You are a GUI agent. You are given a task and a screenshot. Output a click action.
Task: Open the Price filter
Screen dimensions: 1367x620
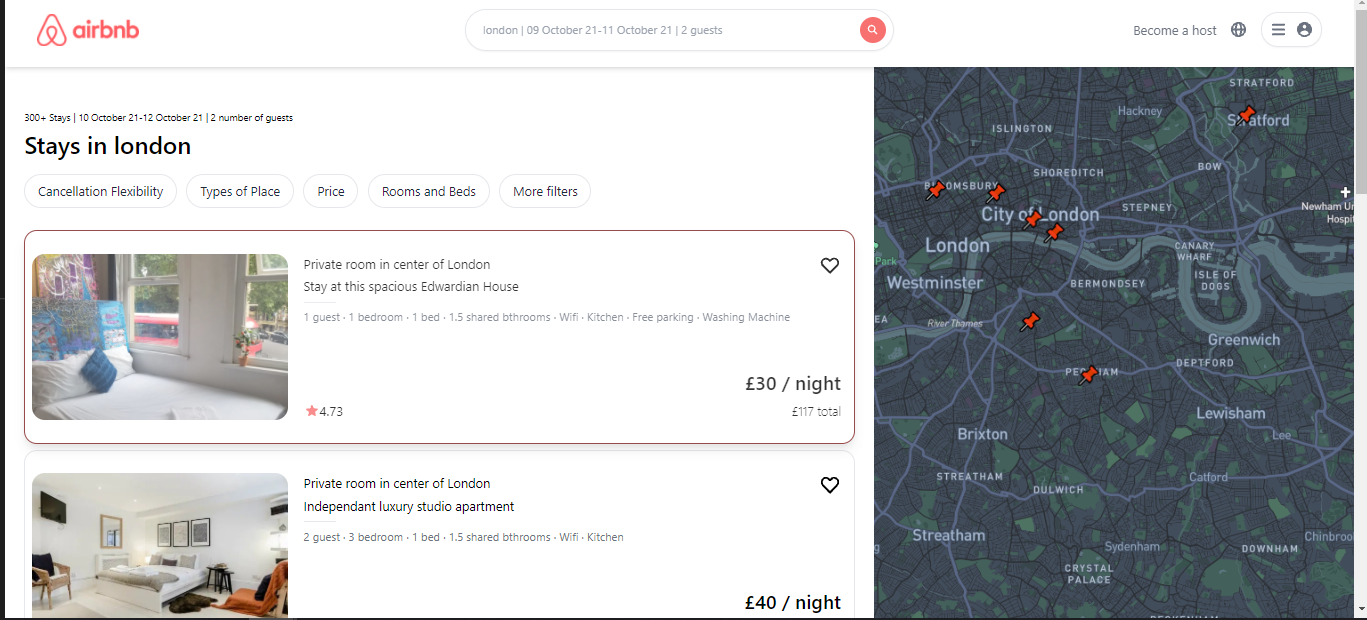click(x=330, y=191)
